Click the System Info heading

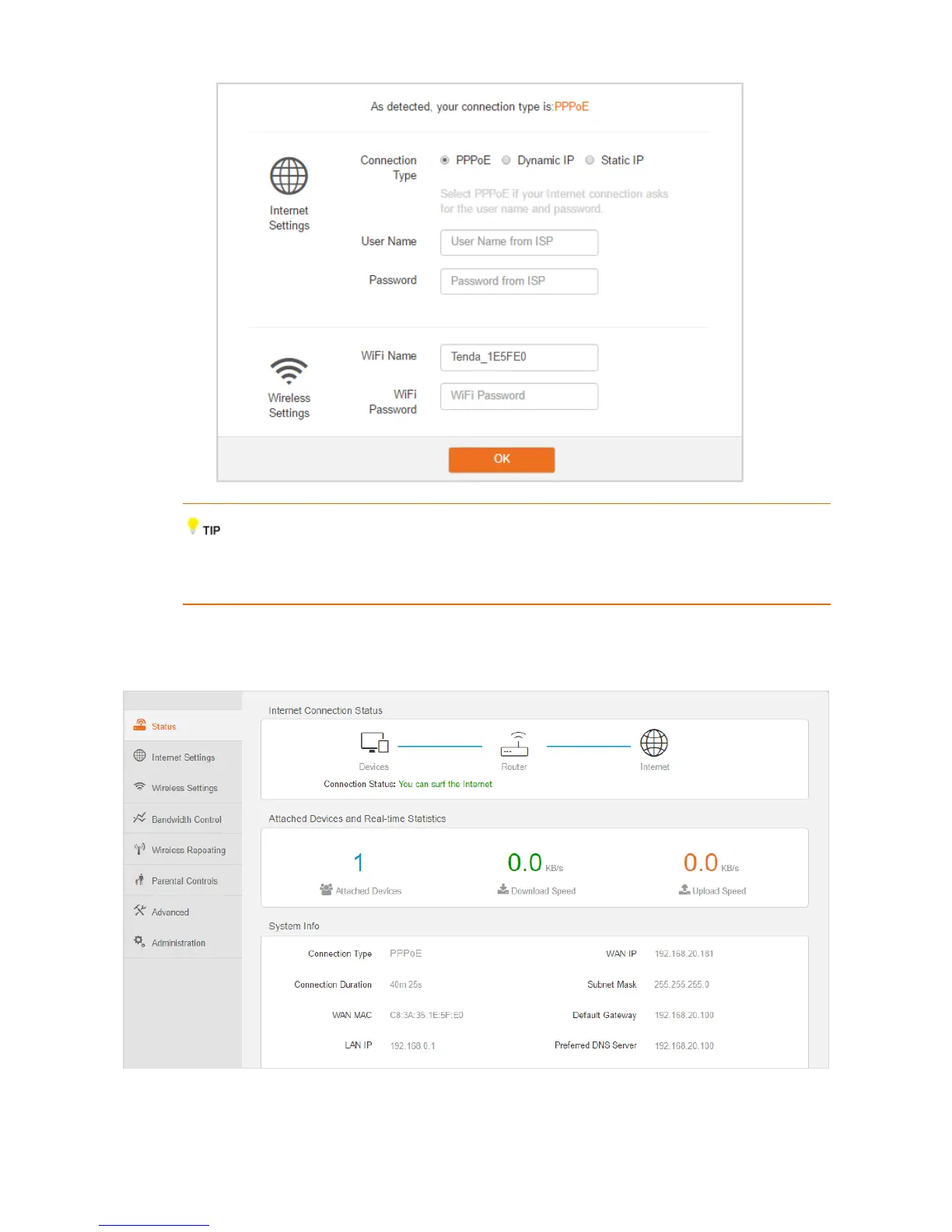294,926
